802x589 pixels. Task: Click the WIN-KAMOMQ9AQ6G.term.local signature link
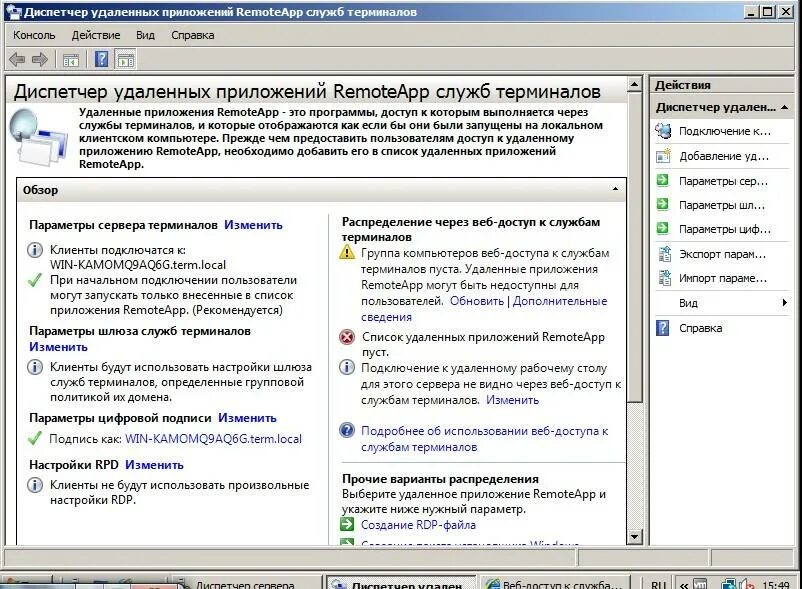(213, 439)
